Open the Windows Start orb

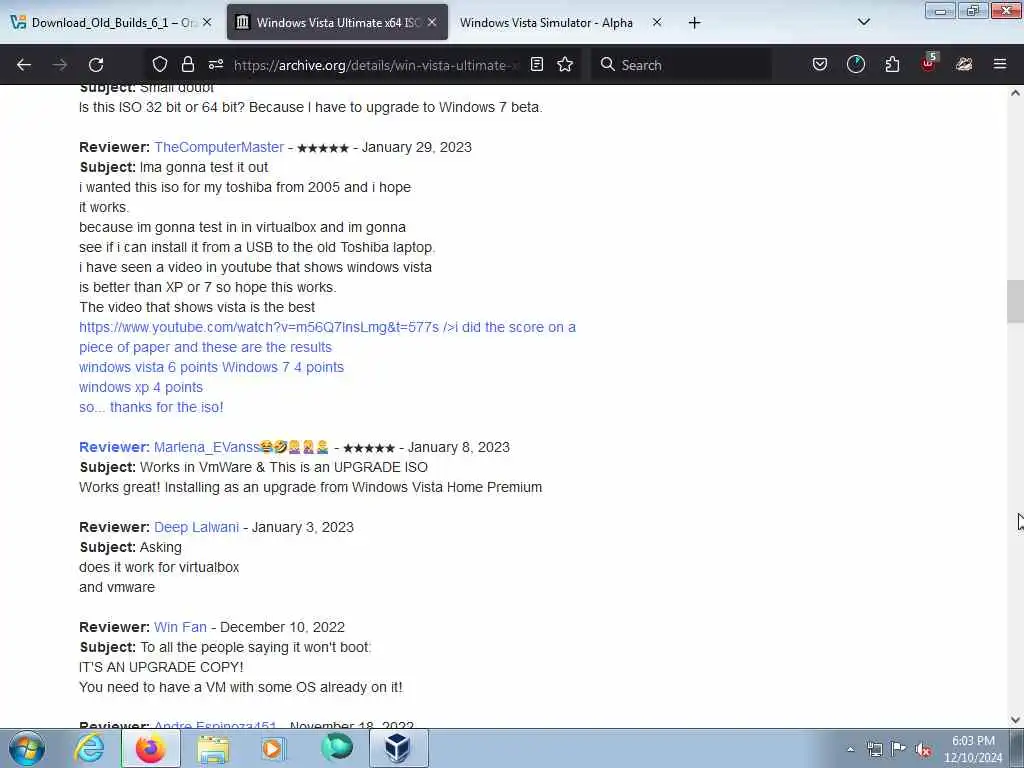(x=27, y=748)
